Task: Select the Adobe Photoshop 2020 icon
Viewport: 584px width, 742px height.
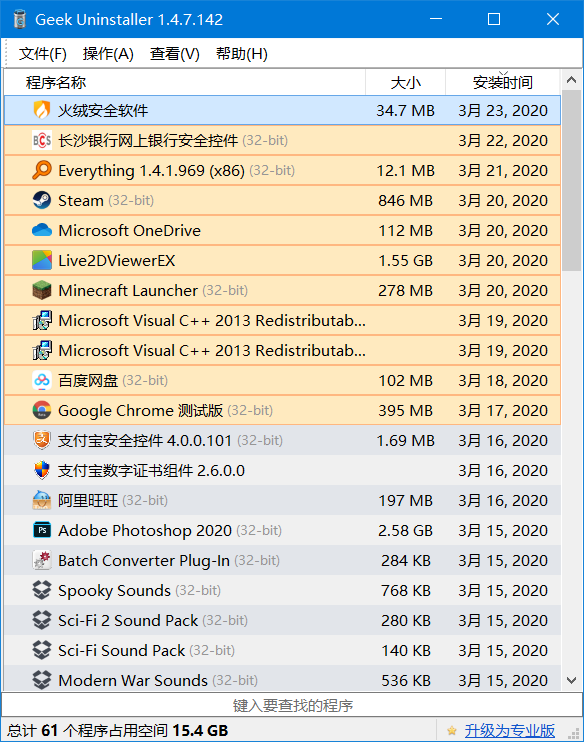Action: (42, 530)
